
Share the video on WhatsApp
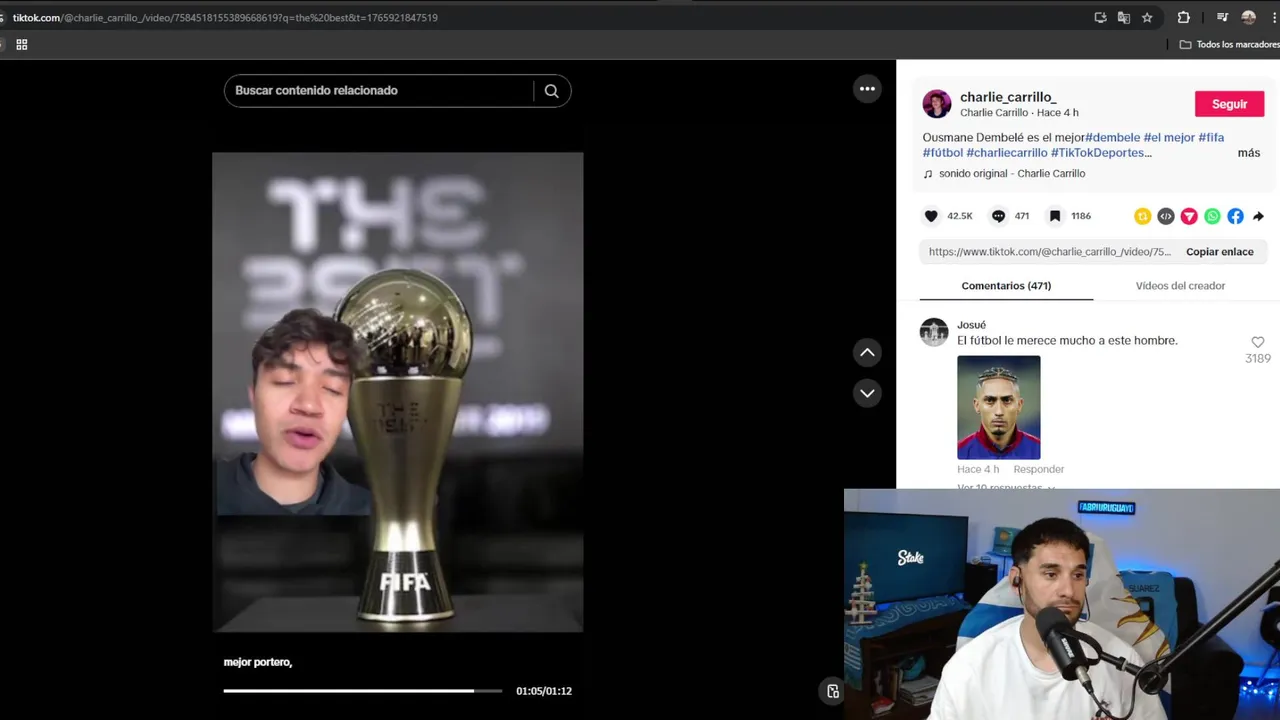point(1212,216)
